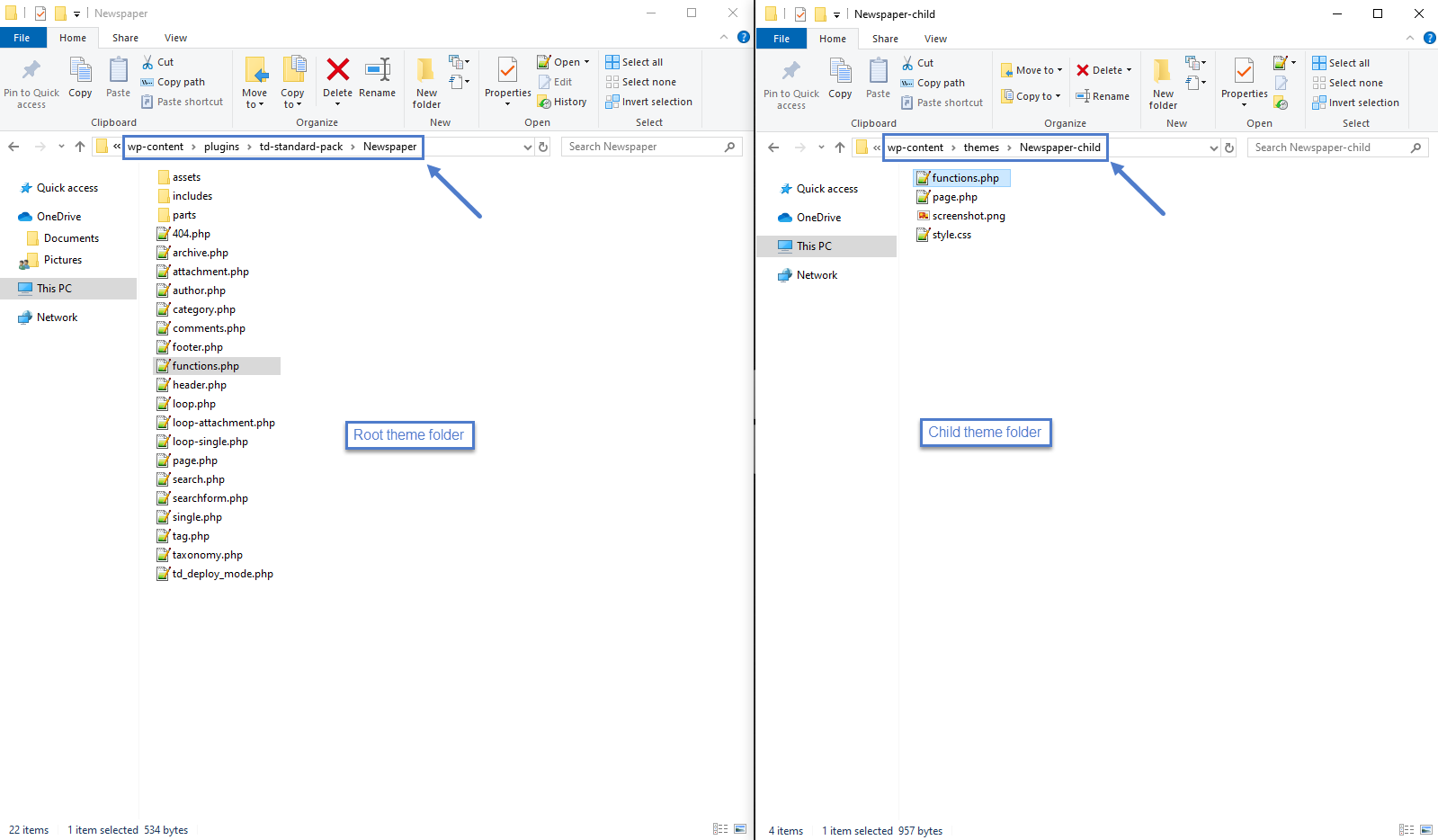This screenshot has height=840, width=1438.
Task: Click Select all in Newspaper window
Action: tap(635, 62)
